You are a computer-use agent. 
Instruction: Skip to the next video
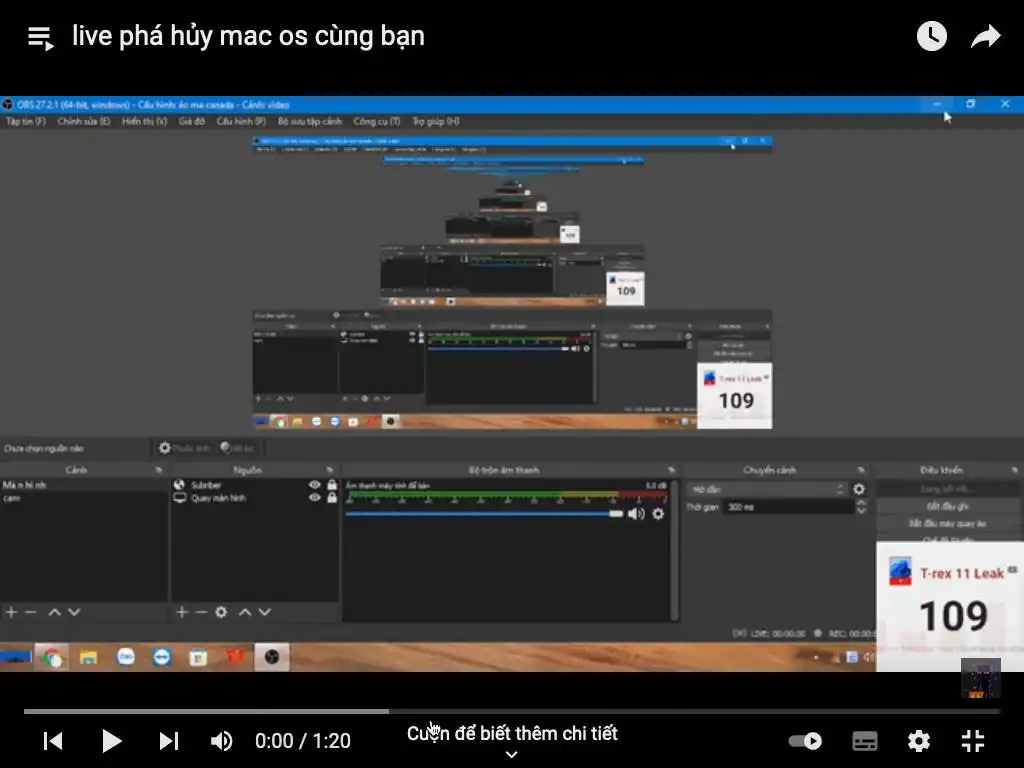coord(169,741)
